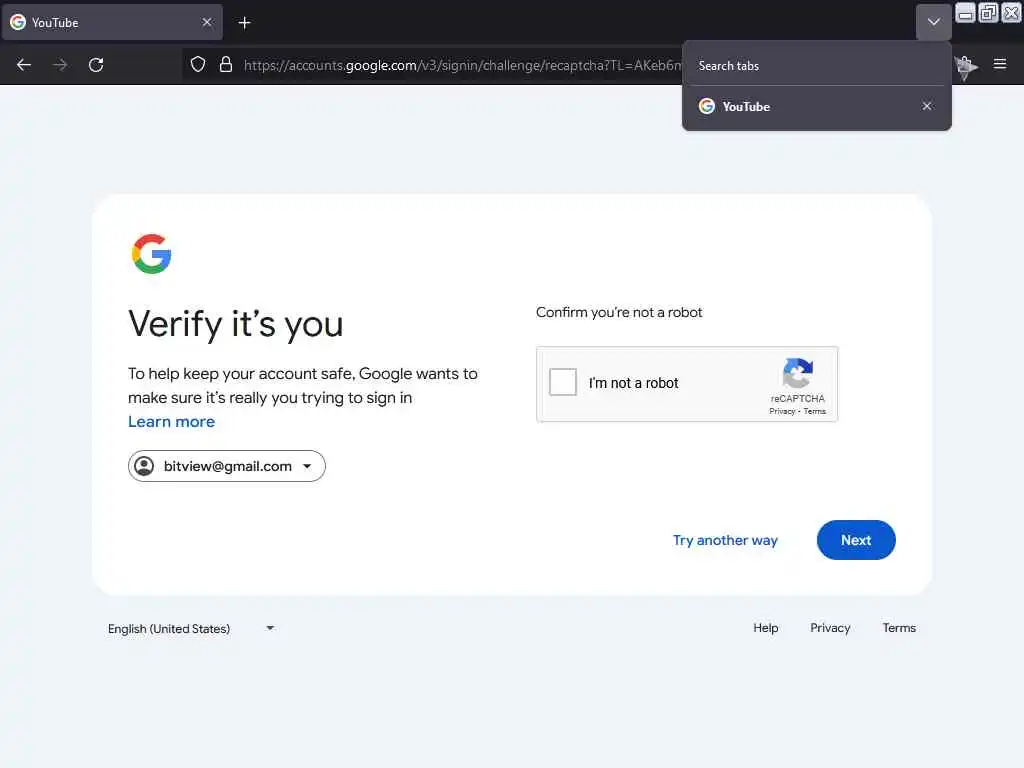Go back to the previous page
The image size is (1024, 768).
24,65
